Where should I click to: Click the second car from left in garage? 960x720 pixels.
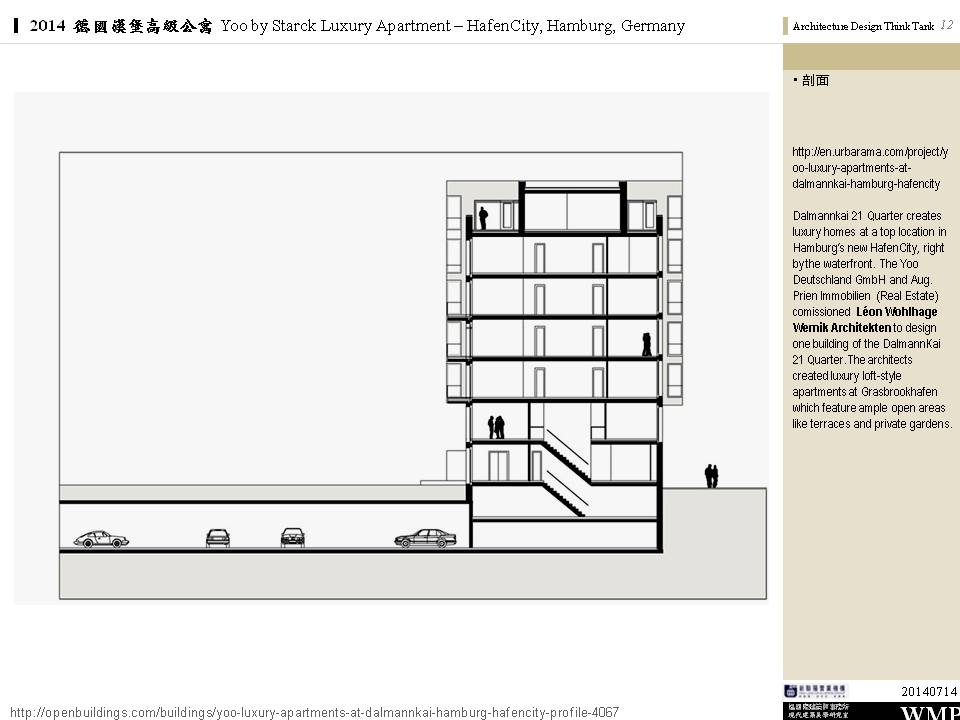[218, 538]
